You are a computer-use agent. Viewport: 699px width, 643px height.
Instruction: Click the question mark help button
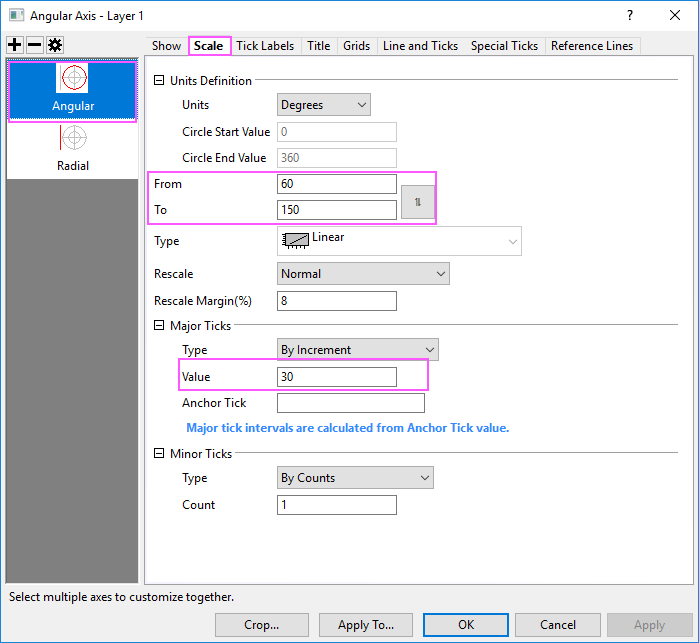click(x=630, y=15)
